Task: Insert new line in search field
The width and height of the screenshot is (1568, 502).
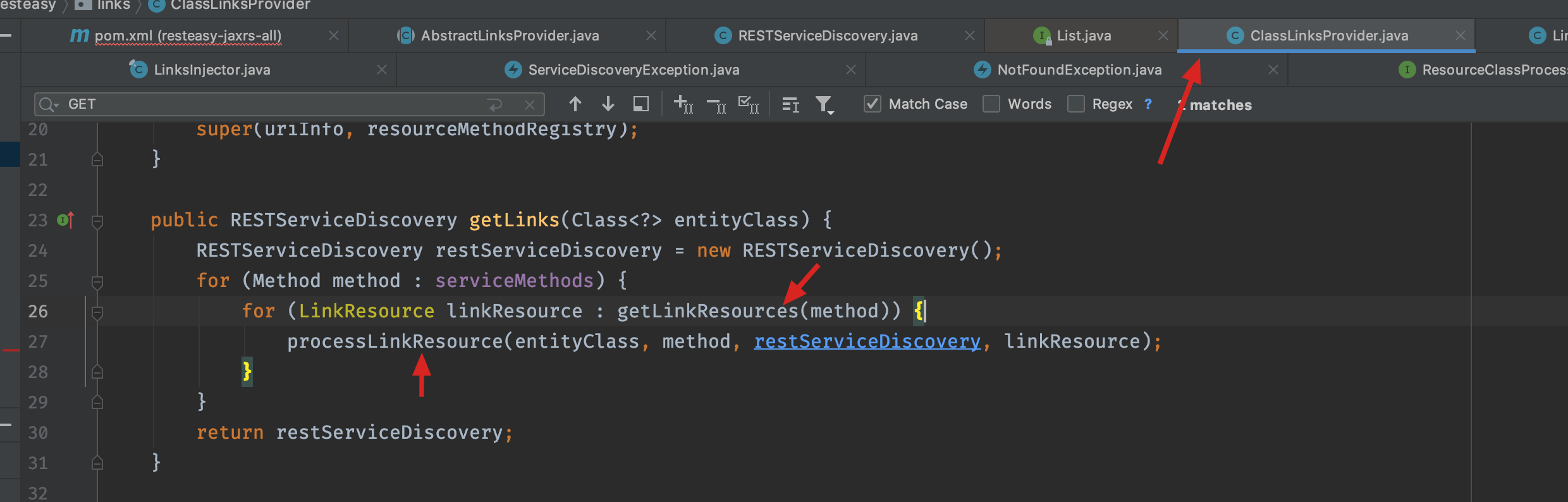Action: pyautogui.click(x=494, y=104)
